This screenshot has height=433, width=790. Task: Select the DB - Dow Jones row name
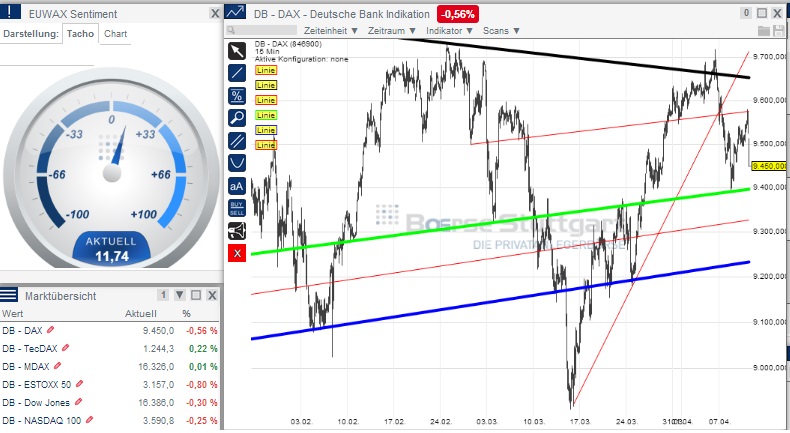36,403
